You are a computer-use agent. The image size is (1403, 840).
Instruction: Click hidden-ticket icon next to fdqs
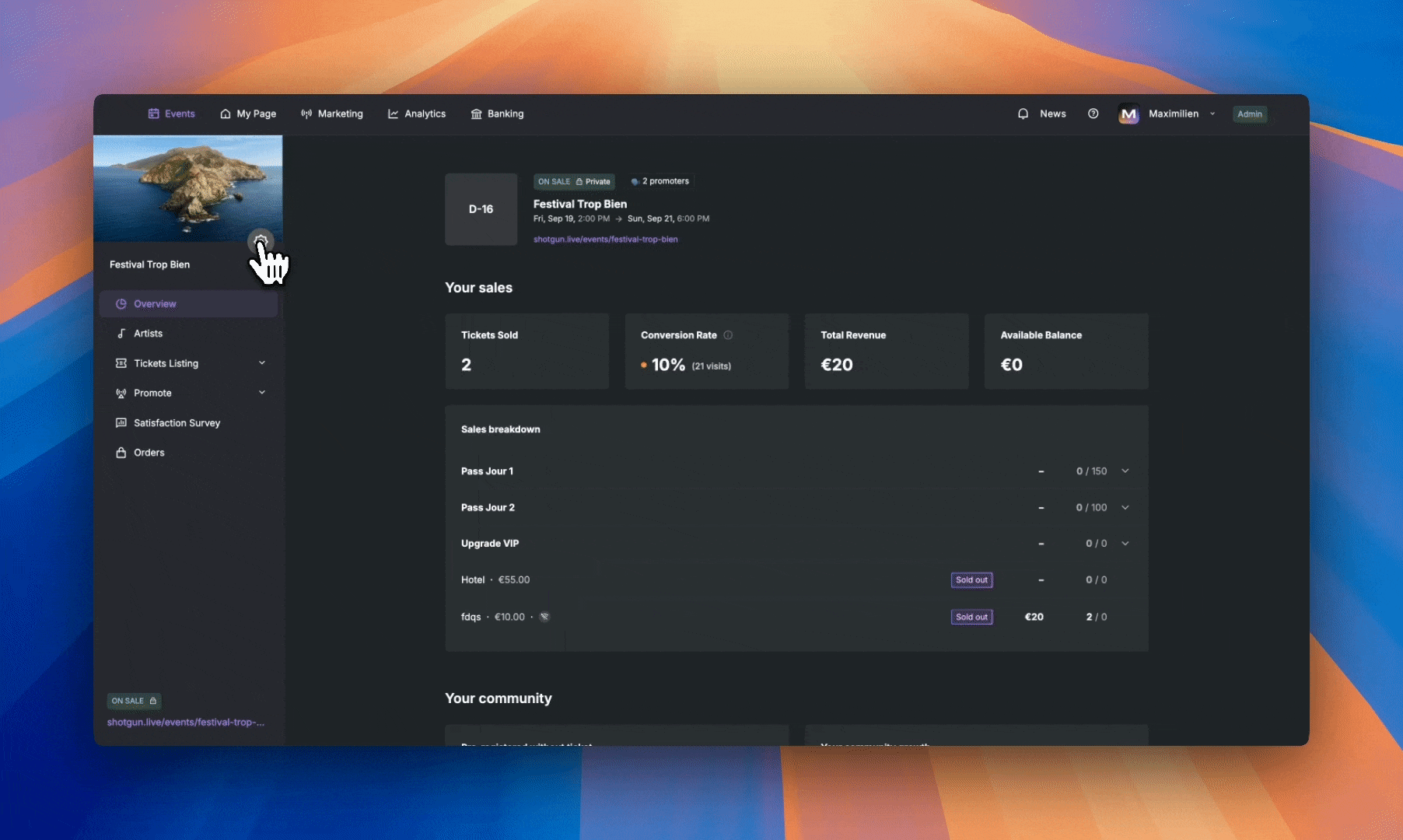click(x=544, y=617)
